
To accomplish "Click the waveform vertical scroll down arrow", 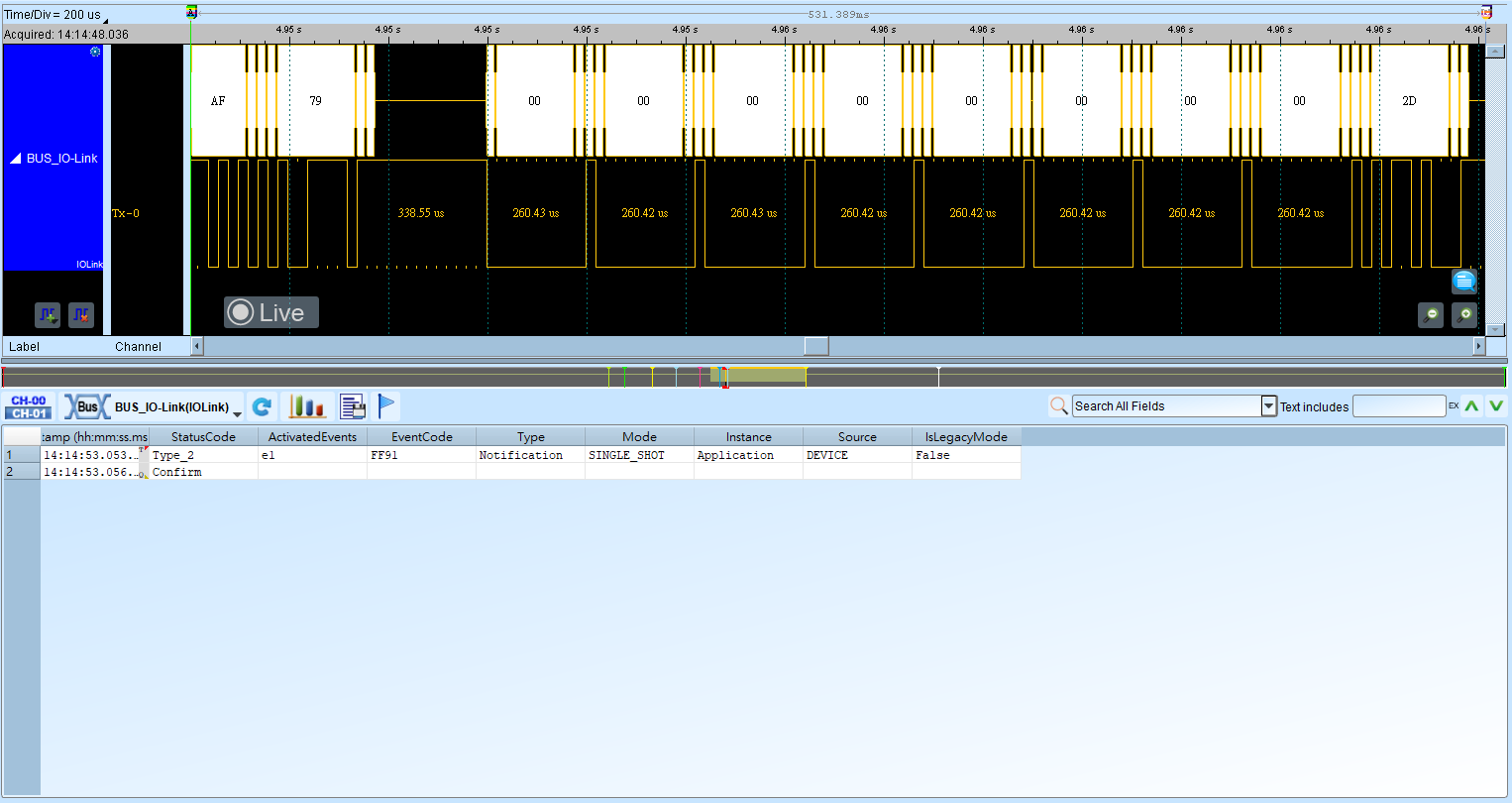I will [1496, 329].
